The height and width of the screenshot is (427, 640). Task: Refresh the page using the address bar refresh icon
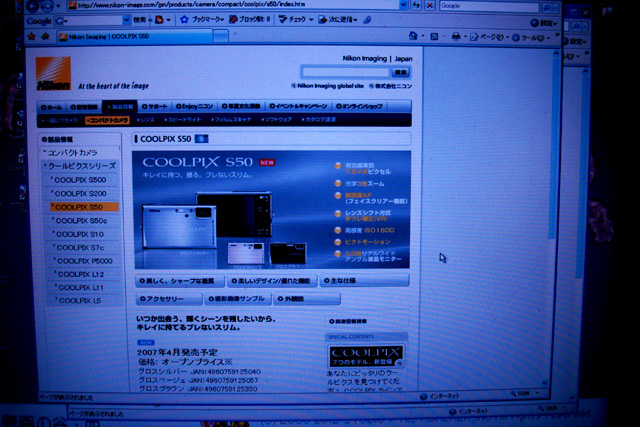[416, 5]
